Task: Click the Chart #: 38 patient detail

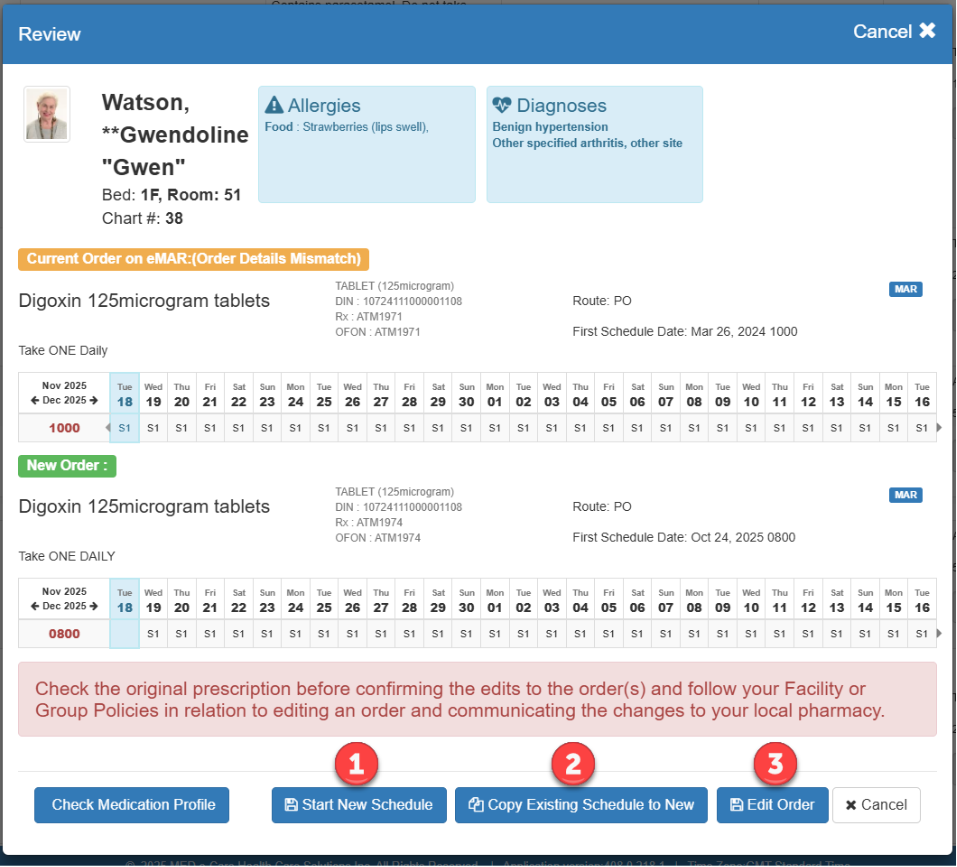Action: (142, 218)
